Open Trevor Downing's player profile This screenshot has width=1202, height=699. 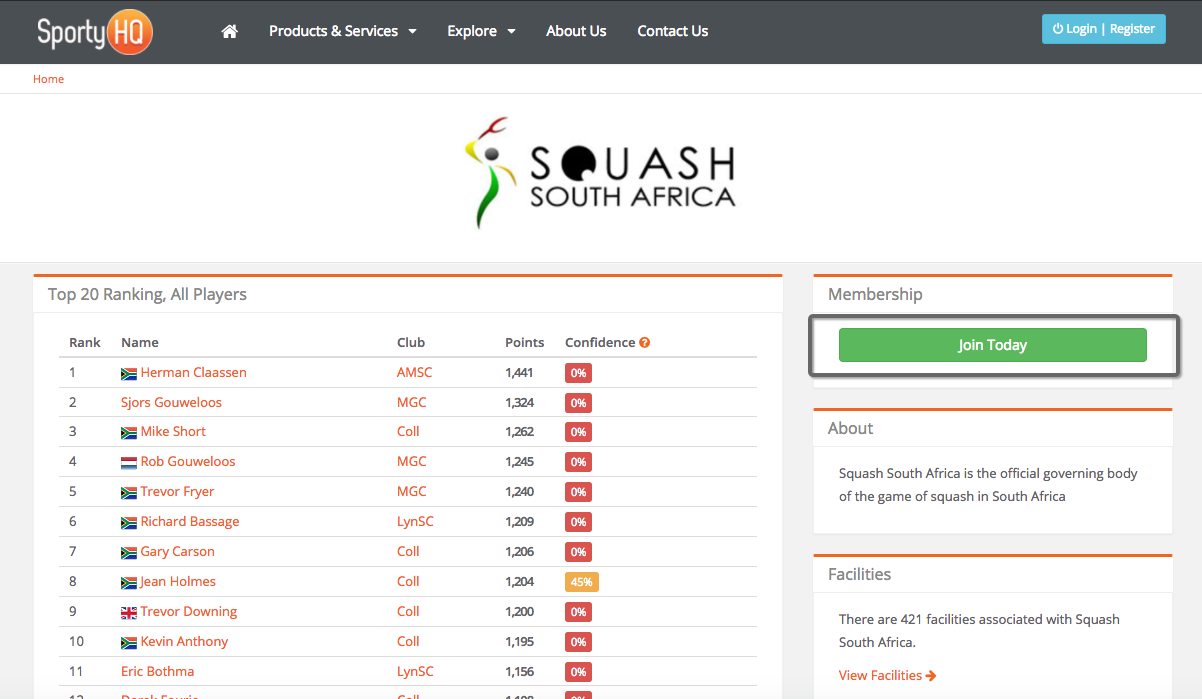coord(189,611)
